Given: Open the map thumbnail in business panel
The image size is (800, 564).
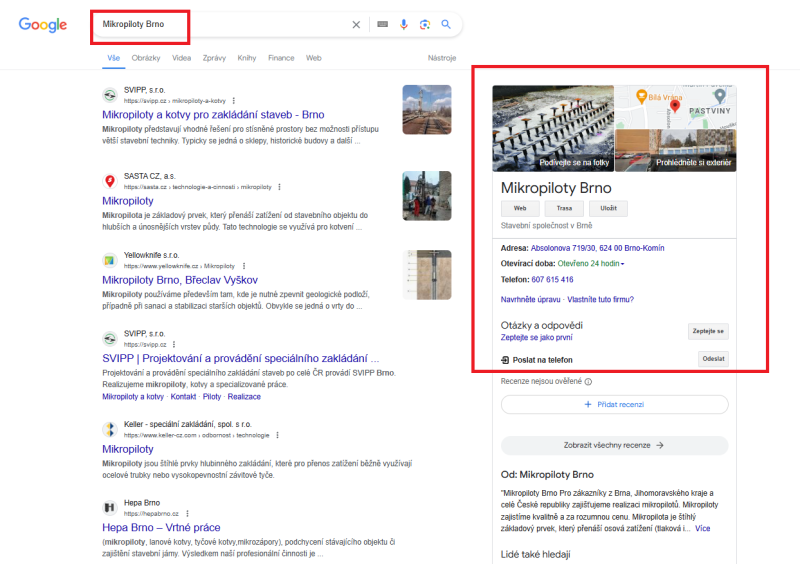Looking at the screenshot, I should click(676, 106).
